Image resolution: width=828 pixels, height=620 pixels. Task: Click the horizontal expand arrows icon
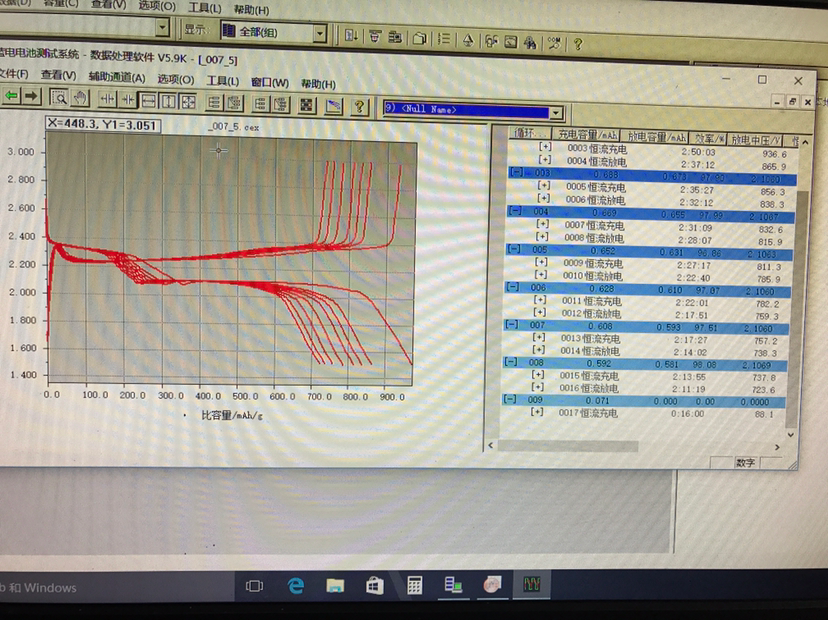[x=107, y=99]
